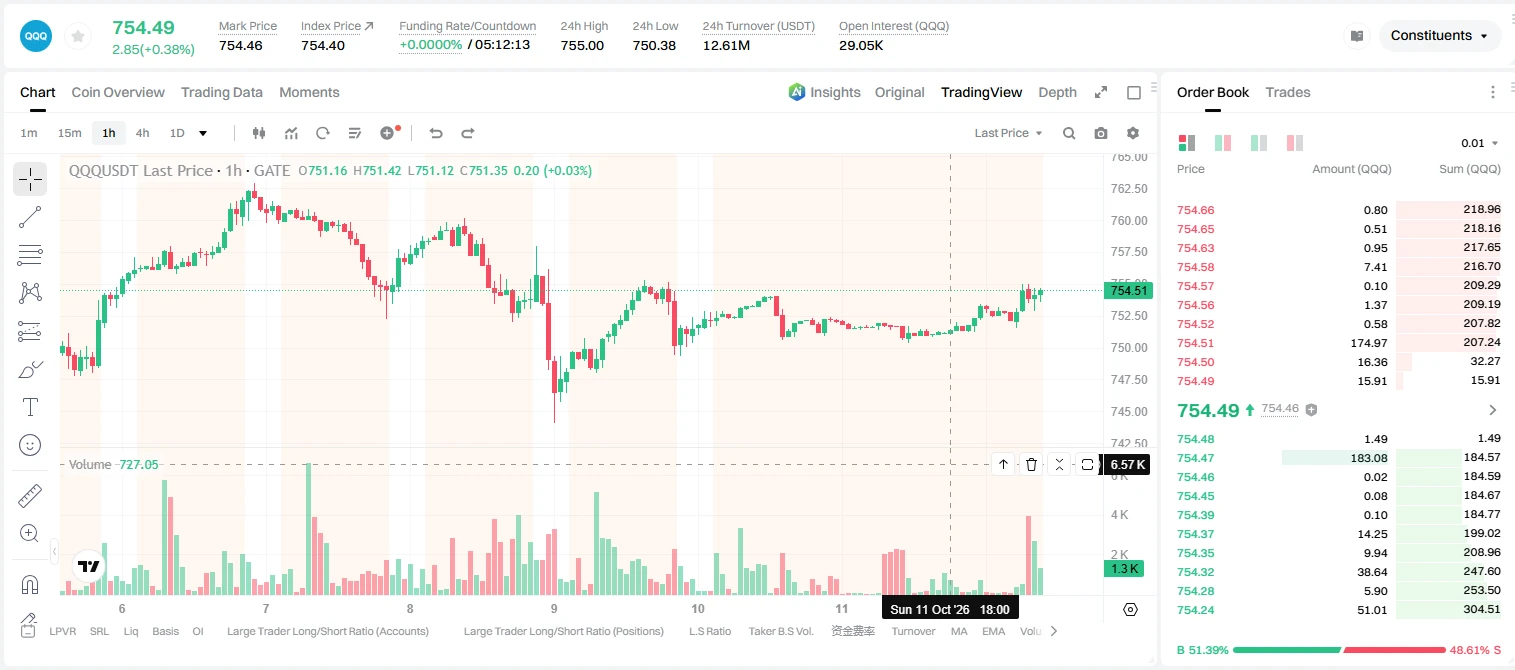Image resolution: width=1515 pixels, height=670 pixels.
Task: Select the ruler measure tool
Action: coord(30,495)
